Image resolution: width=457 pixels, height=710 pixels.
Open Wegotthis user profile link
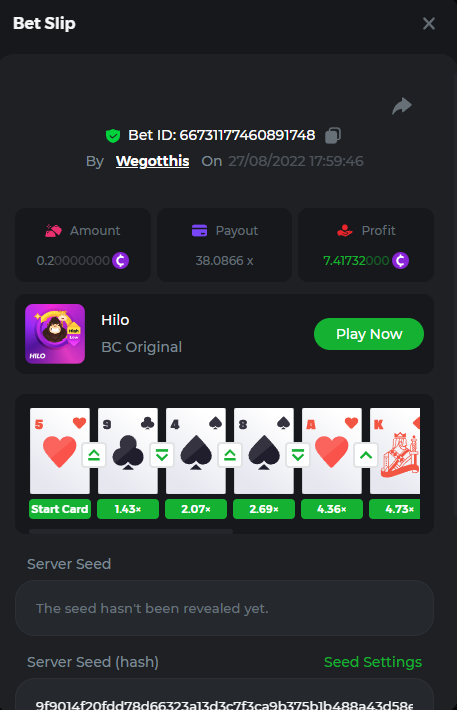click(153, 161)
